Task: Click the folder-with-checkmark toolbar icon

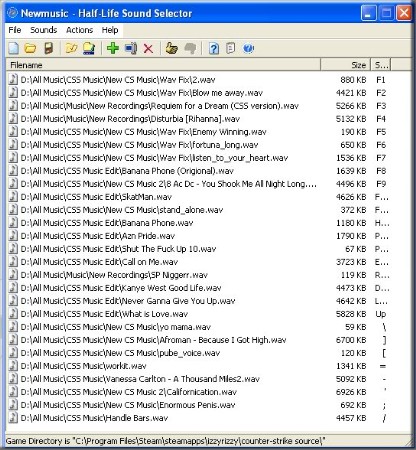Action: coord(71,48)
